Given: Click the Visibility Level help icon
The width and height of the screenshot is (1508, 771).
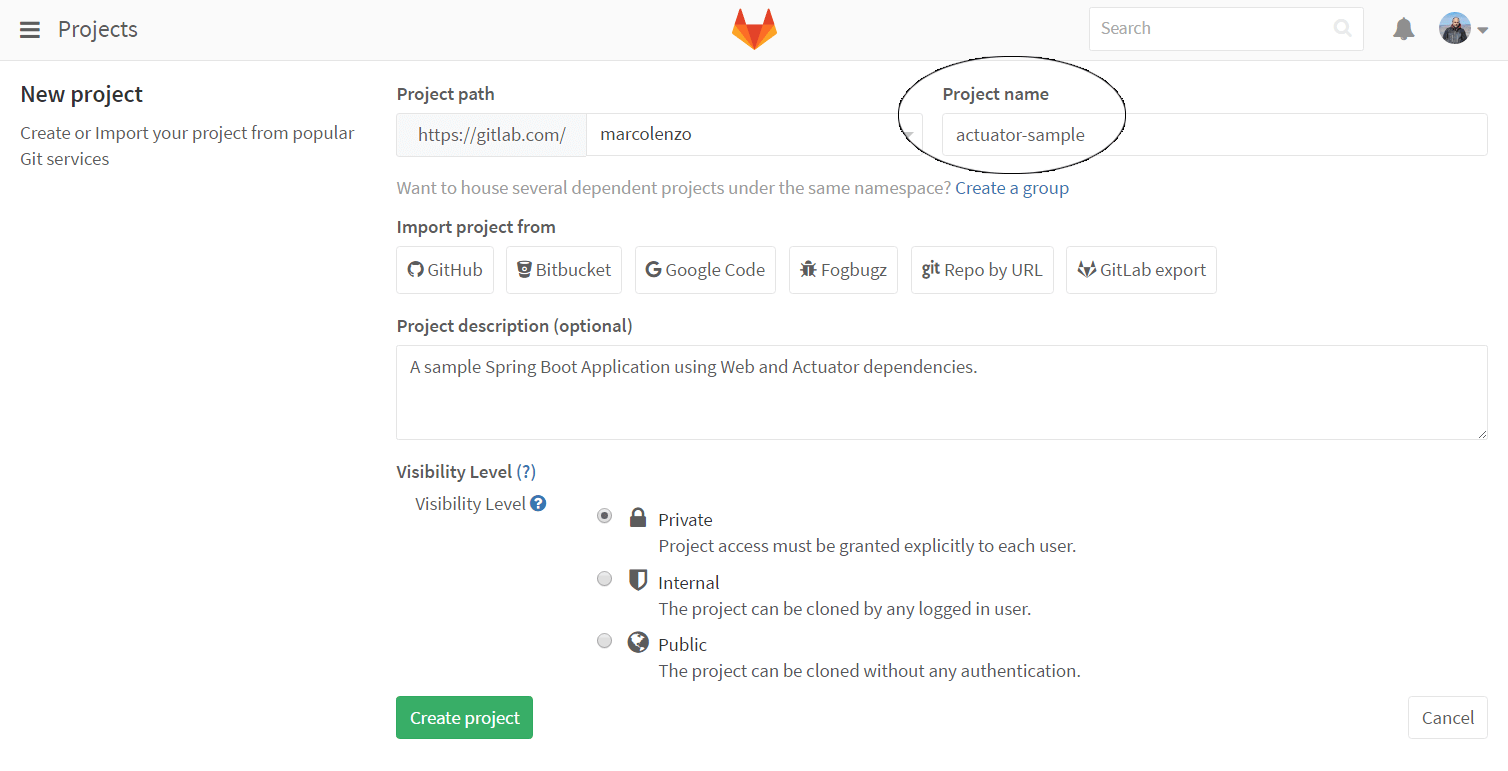Looking at the screenshot, I should 538,503.
